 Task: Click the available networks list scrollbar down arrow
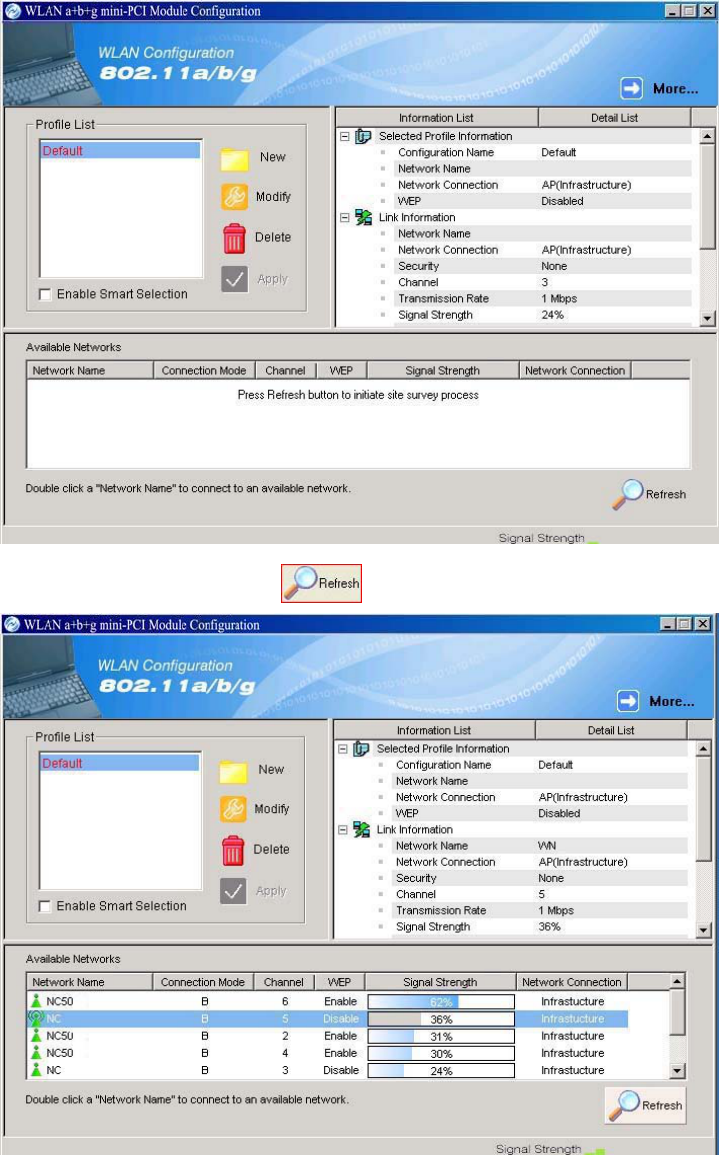(678, 1071)
